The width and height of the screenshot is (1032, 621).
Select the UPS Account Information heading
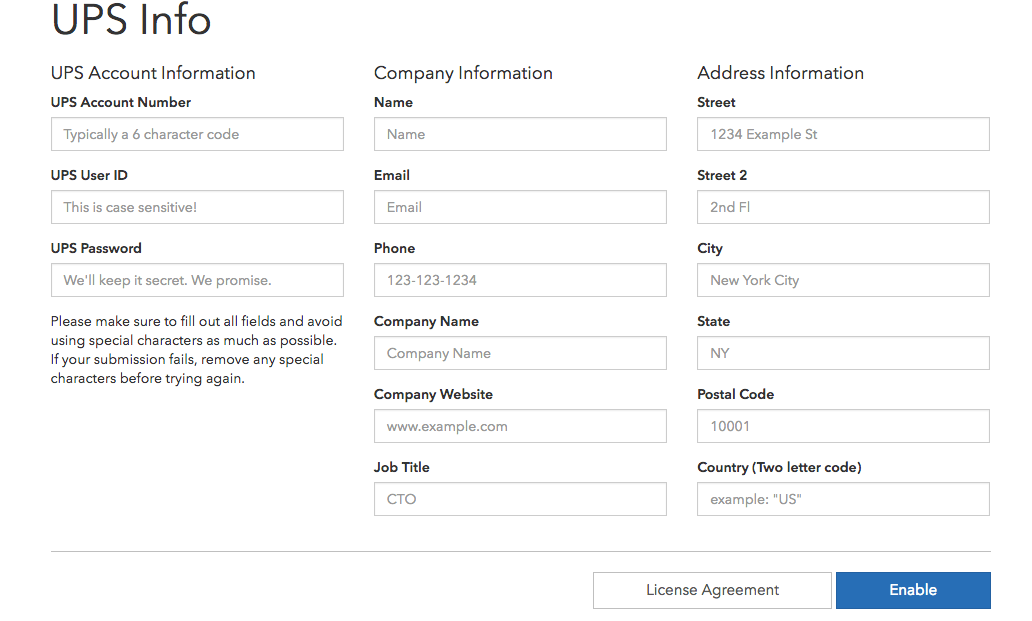click(x=153, y=73)
